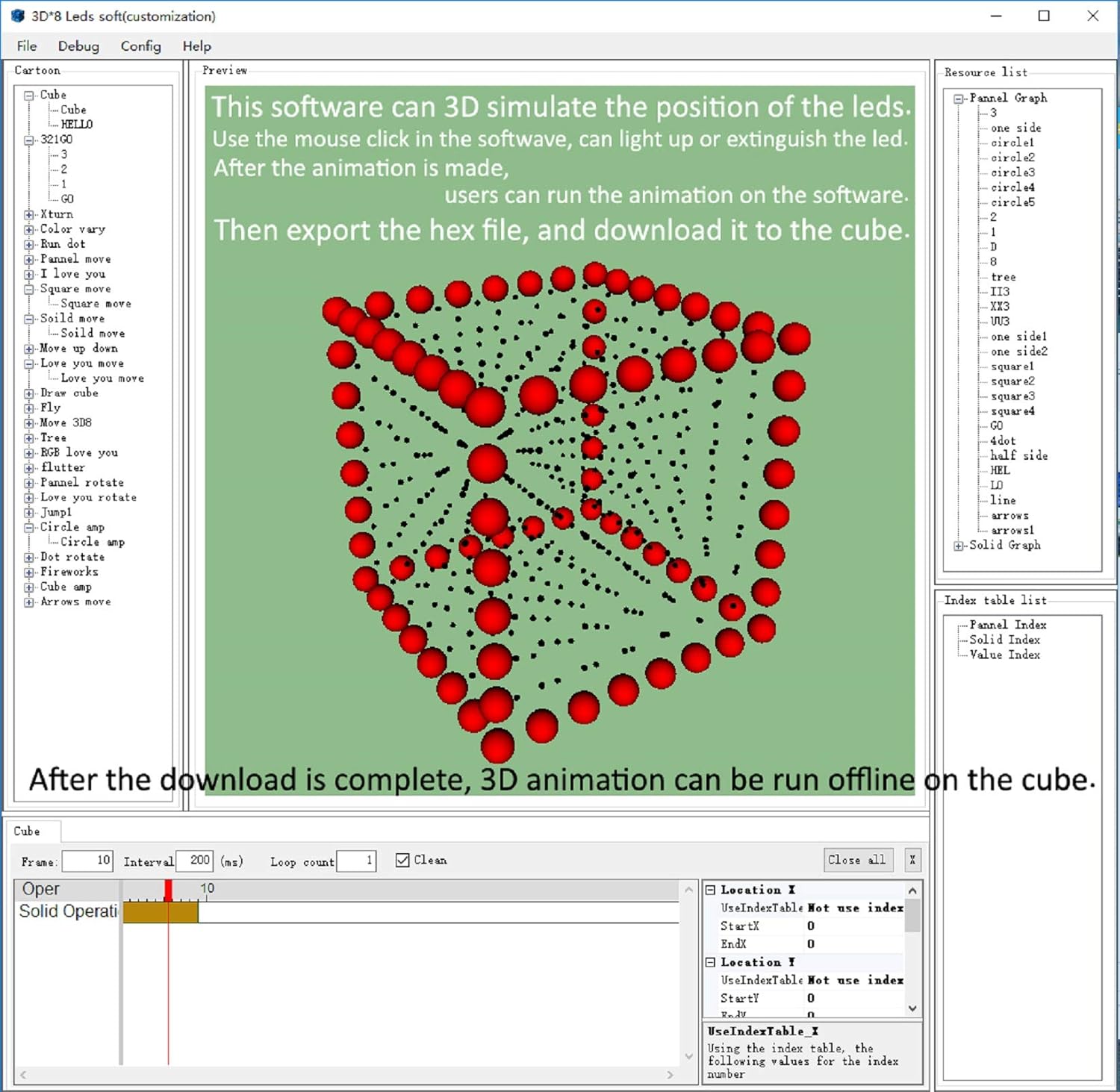Click the 3D*8 Leds application icon in title bar

pyautogui.click(x=16, y=16)
